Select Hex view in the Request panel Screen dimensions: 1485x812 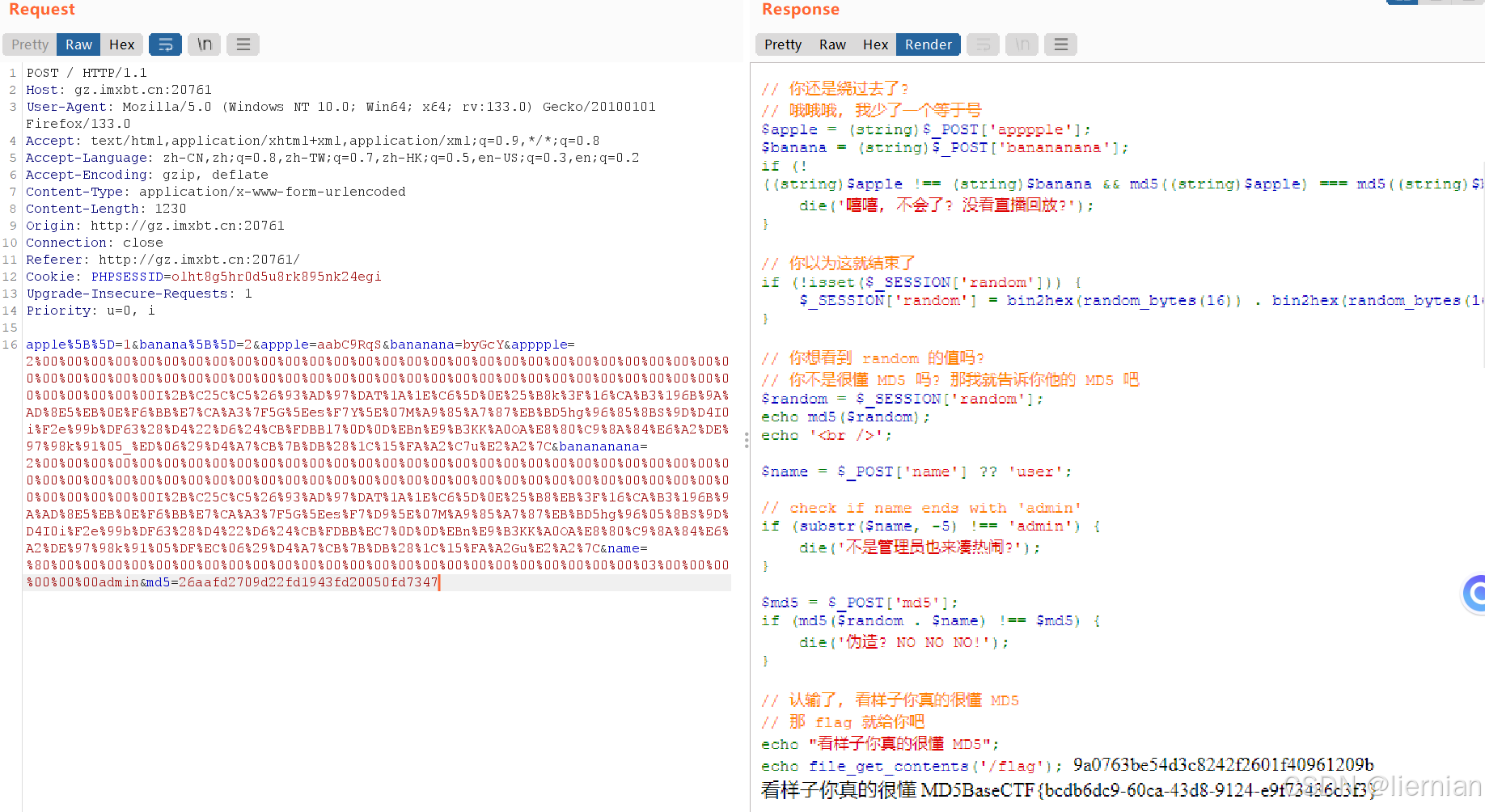click(x=121, y=44)
